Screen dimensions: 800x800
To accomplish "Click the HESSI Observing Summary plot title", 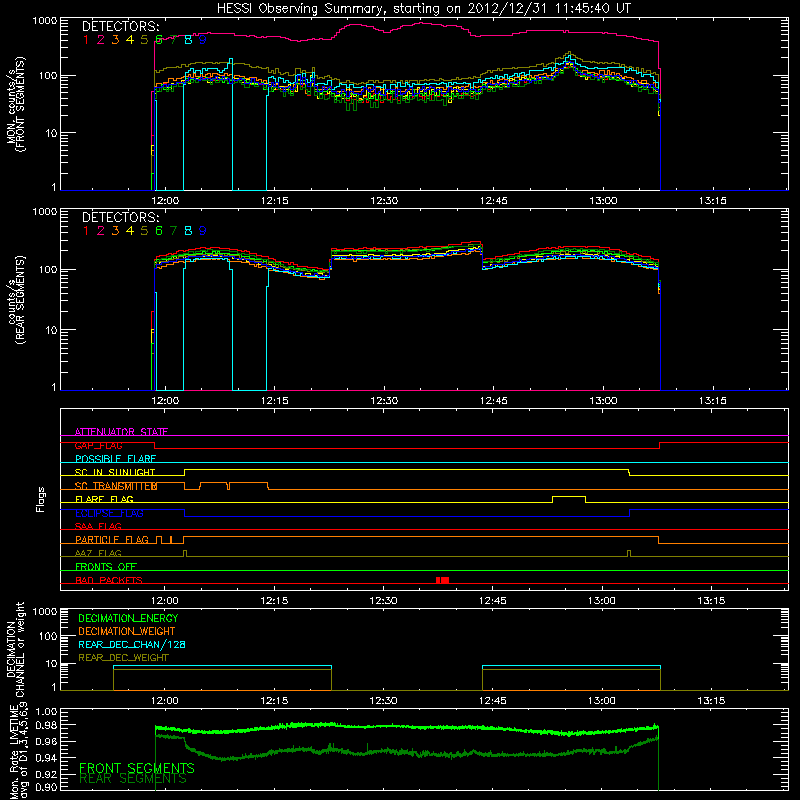I will 424,9.
